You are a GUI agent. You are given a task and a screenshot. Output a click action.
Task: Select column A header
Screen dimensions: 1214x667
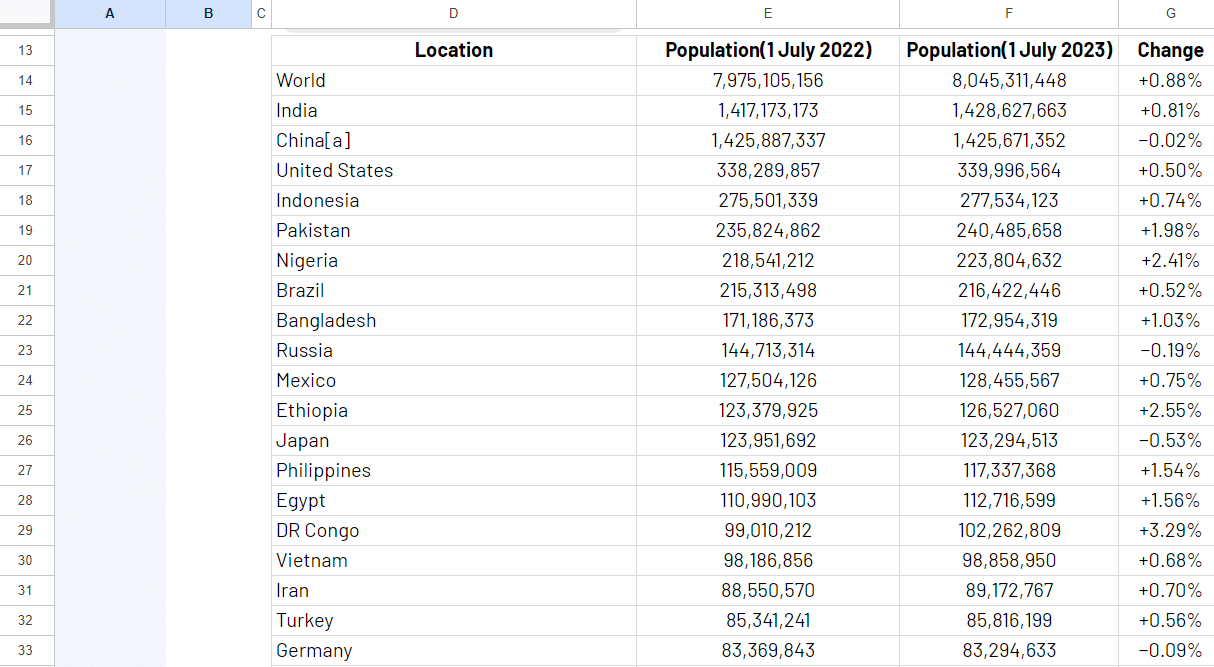(110, 13)
